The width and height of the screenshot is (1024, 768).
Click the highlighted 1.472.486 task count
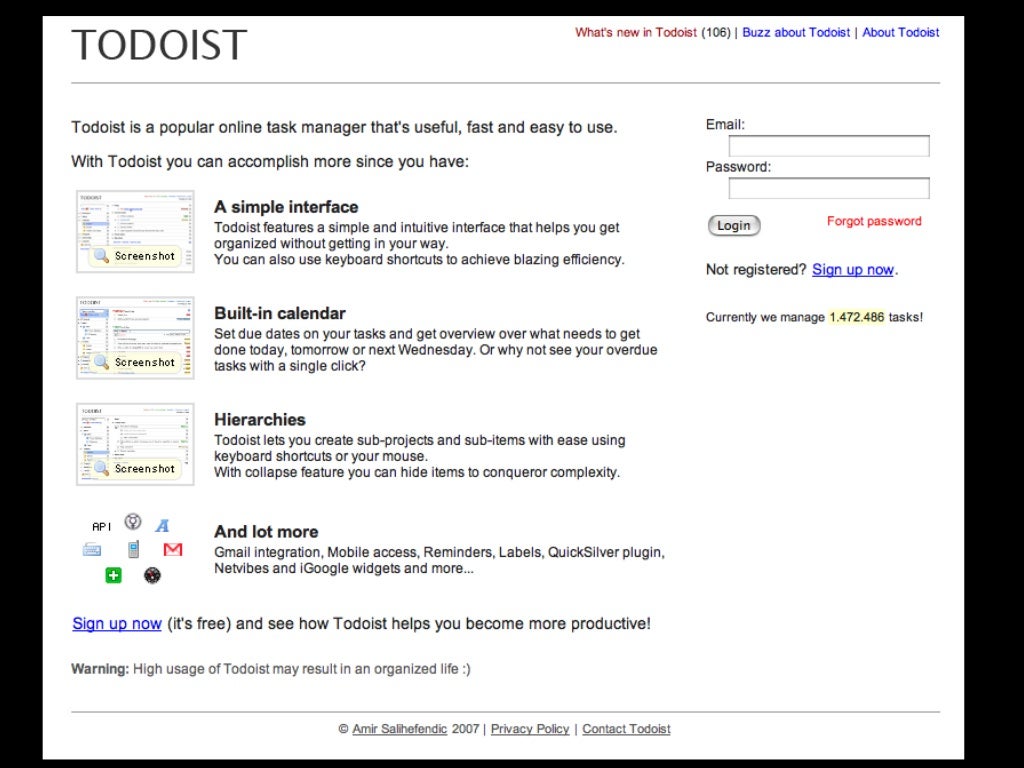click(857, 317)
